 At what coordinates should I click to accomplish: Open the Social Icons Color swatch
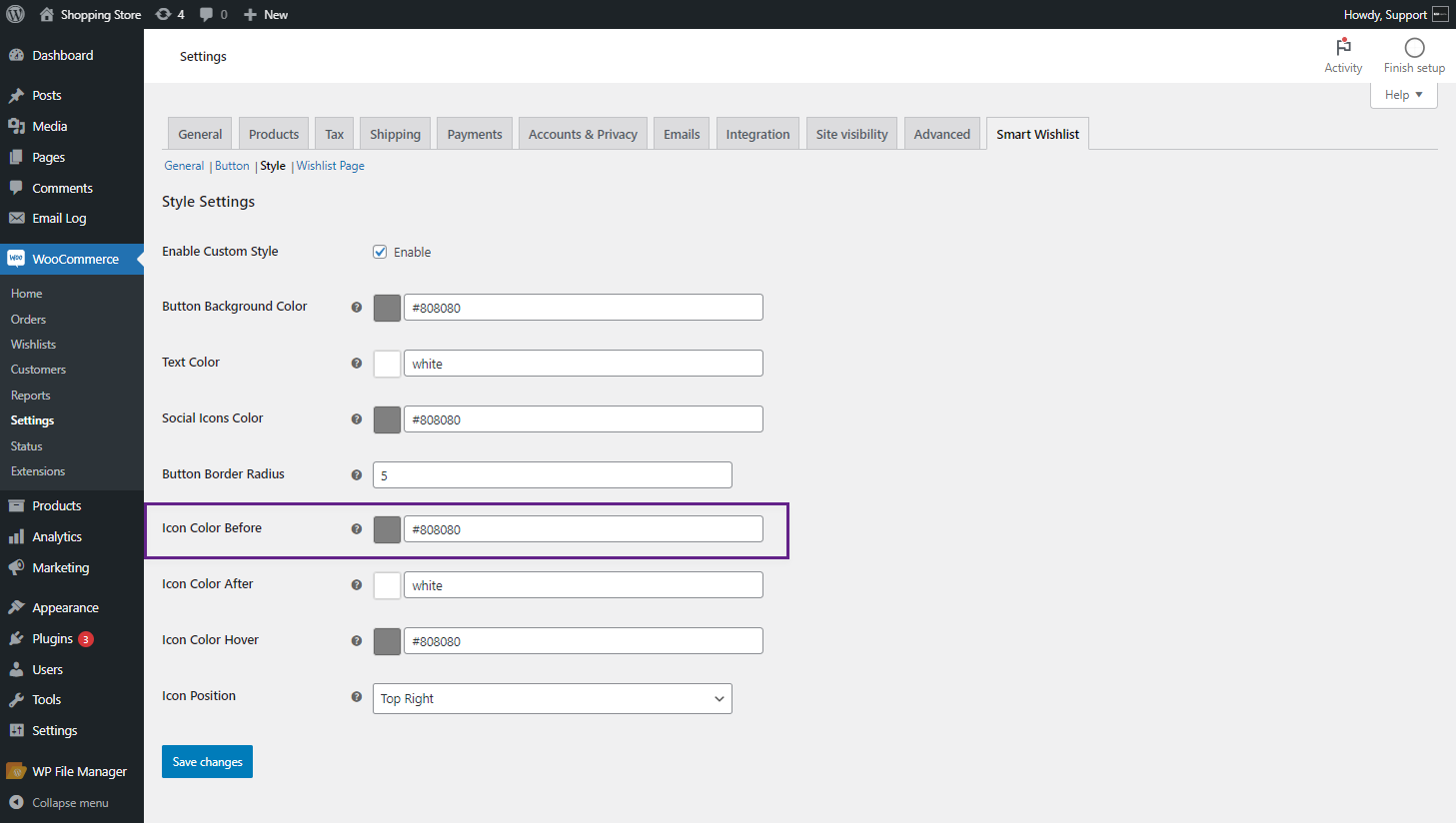point(387,419)
